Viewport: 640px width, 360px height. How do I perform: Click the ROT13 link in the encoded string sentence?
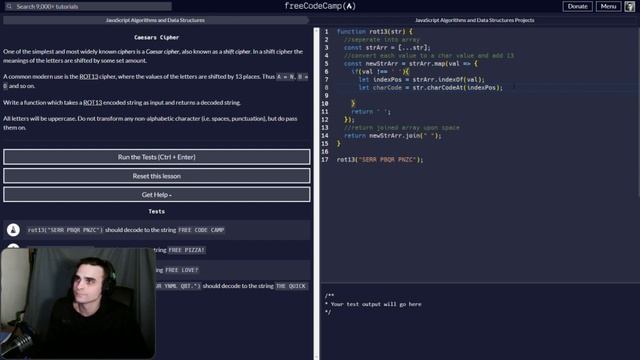(x=93, y=102)
